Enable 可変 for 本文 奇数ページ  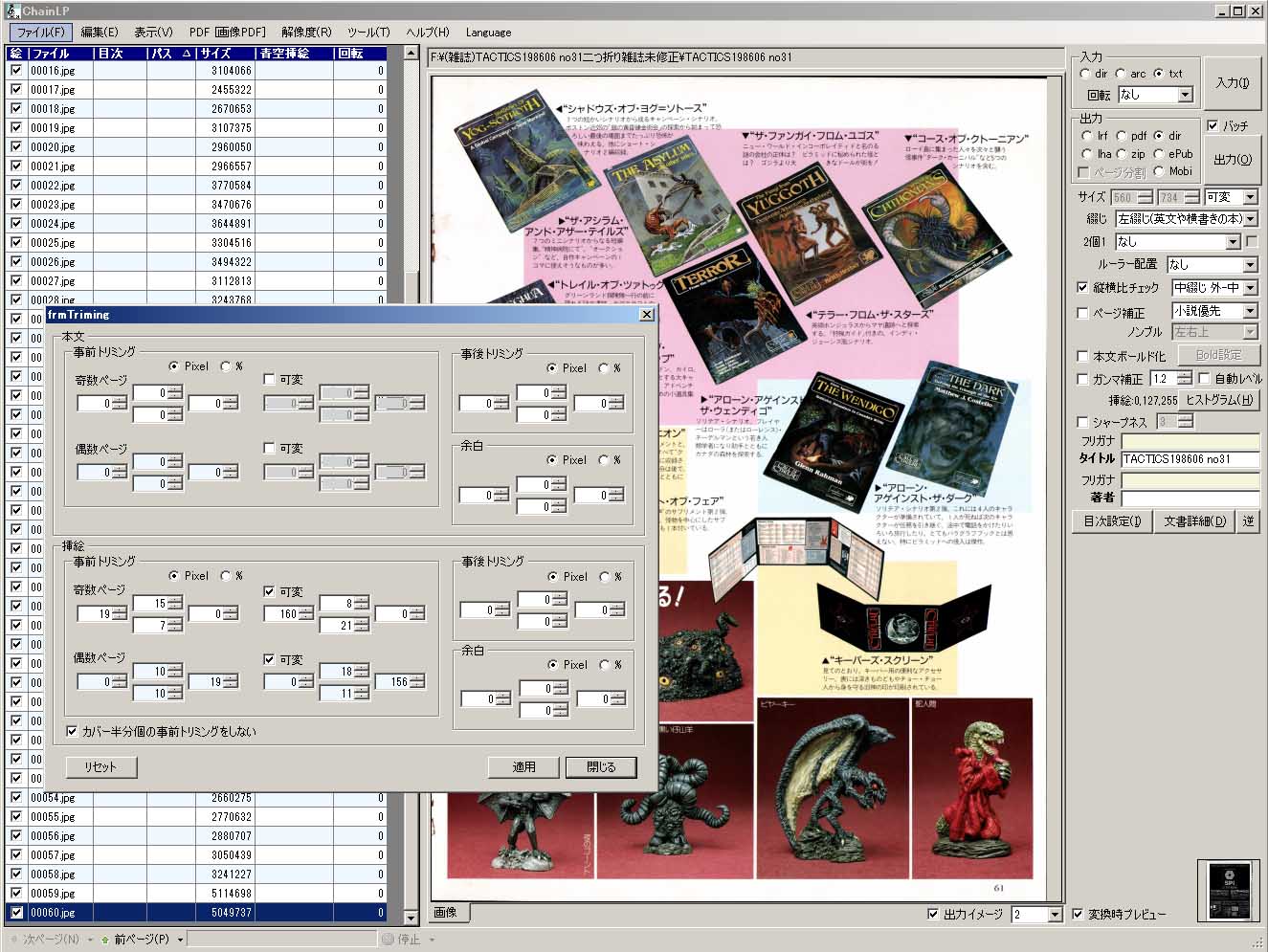pyautogui.click(x=269, y=379)
